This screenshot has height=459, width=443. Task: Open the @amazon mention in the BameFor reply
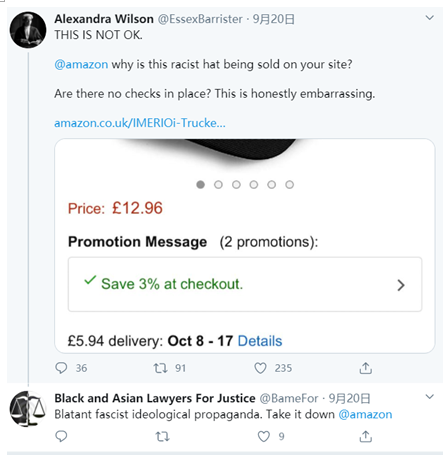[x=365, y=414]
